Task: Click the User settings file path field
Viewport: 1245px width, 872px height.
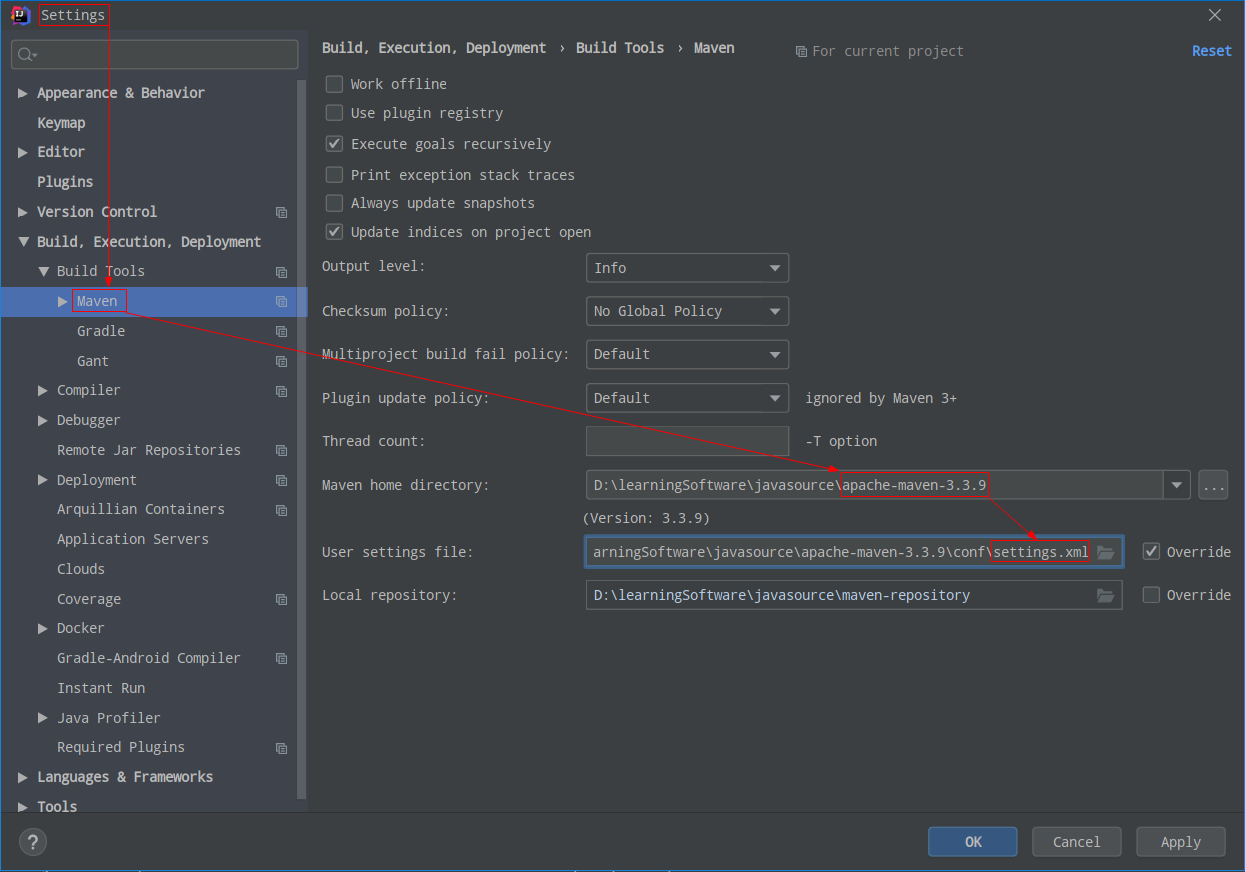Action: pyautogui.click(x=854, y=552)
